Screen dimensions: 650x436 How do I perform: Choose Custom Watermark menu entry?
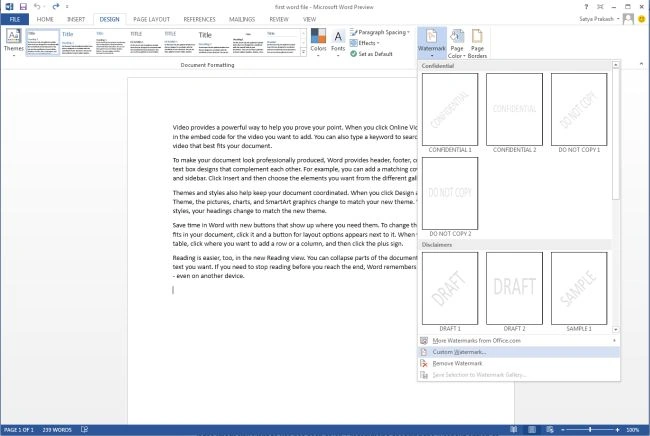tap(519, 352)
